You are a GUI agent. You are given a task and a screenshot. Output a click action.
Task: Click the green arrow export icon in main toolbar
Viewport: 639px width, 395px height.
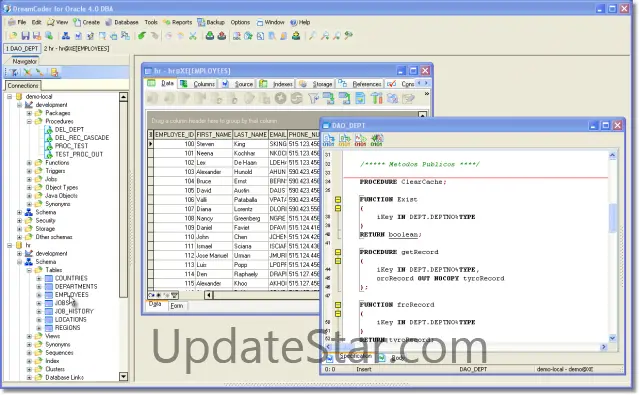(x=209, y=36)
